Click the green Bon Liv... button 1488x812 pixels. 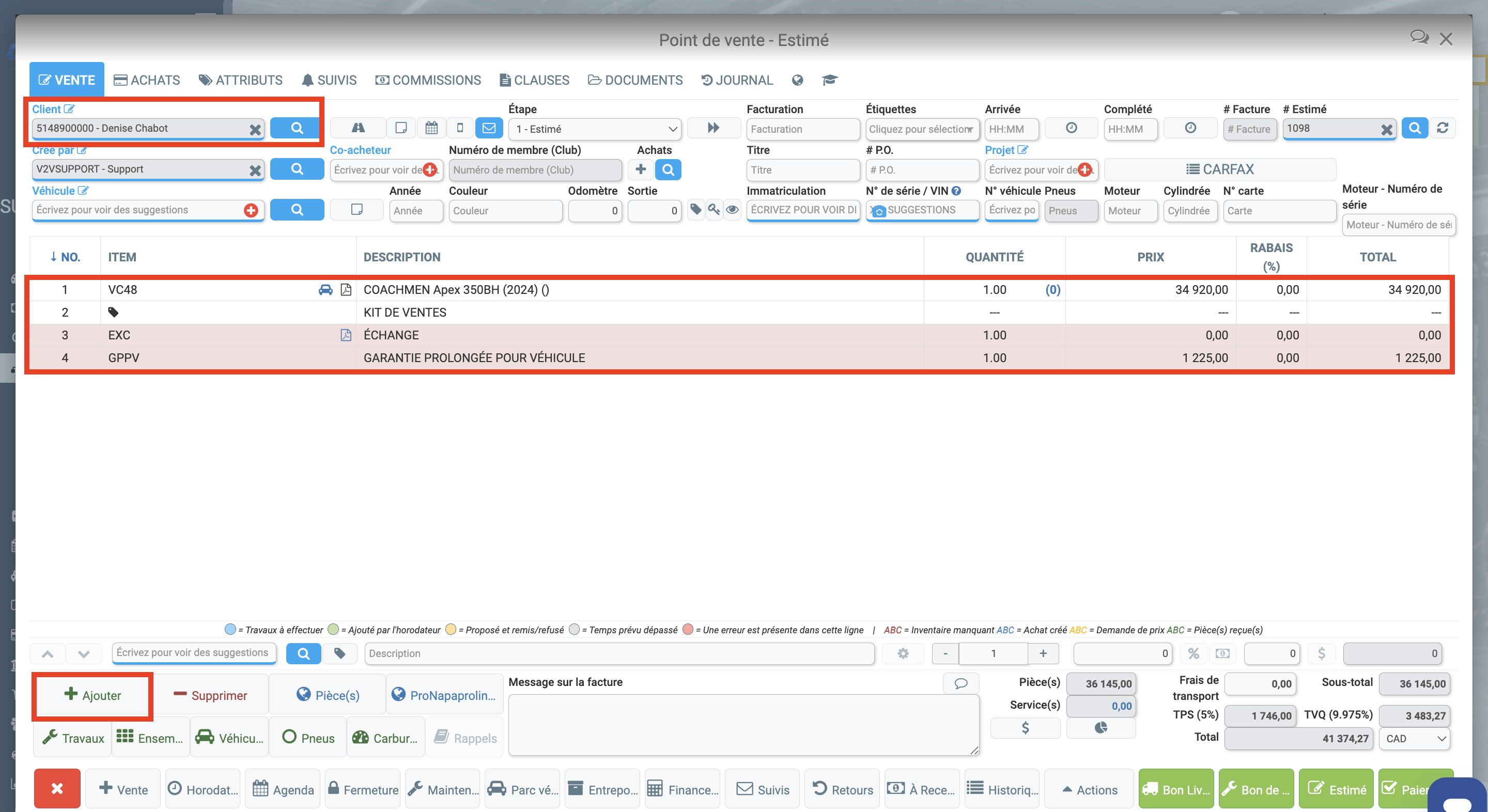point(1176,789)
